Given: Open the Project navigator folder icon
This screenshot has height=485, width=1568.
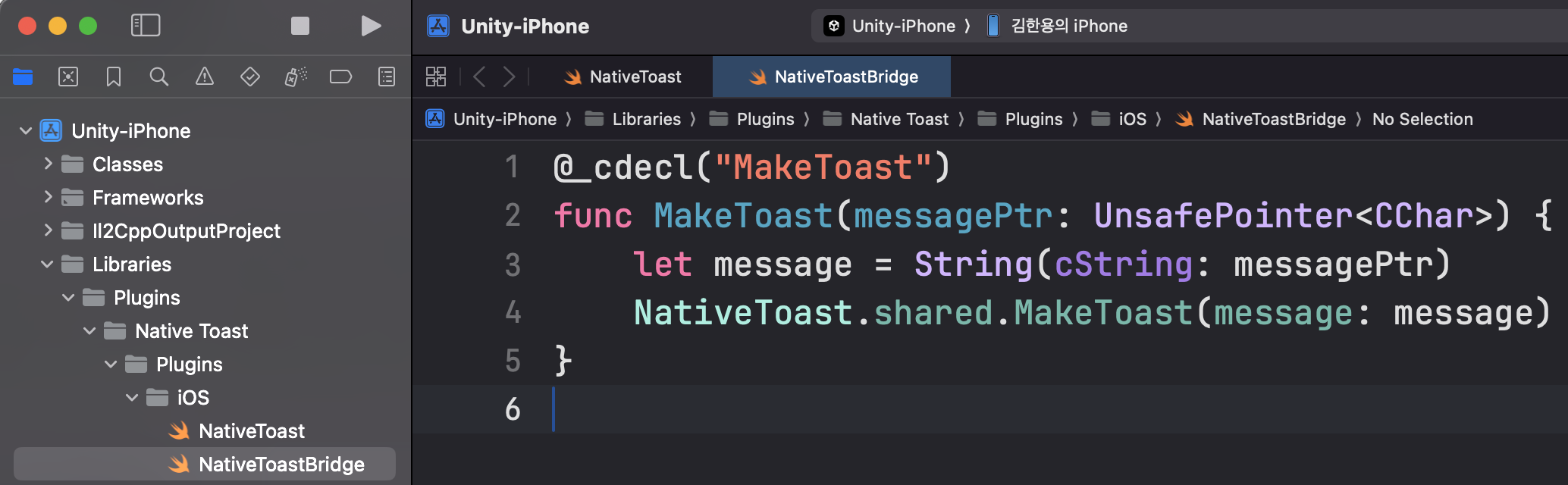Looking at the screenshot, I should [x=23, y=77].
